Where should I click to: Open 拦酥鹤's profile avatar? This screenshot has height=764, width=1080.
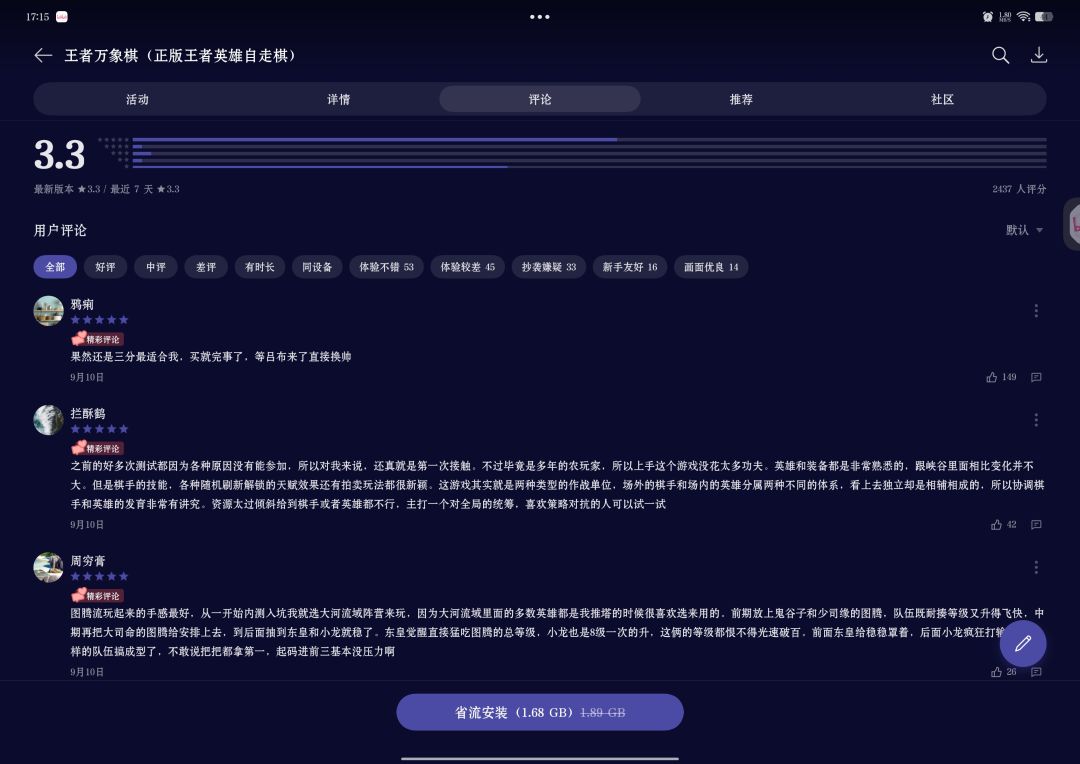48,420
